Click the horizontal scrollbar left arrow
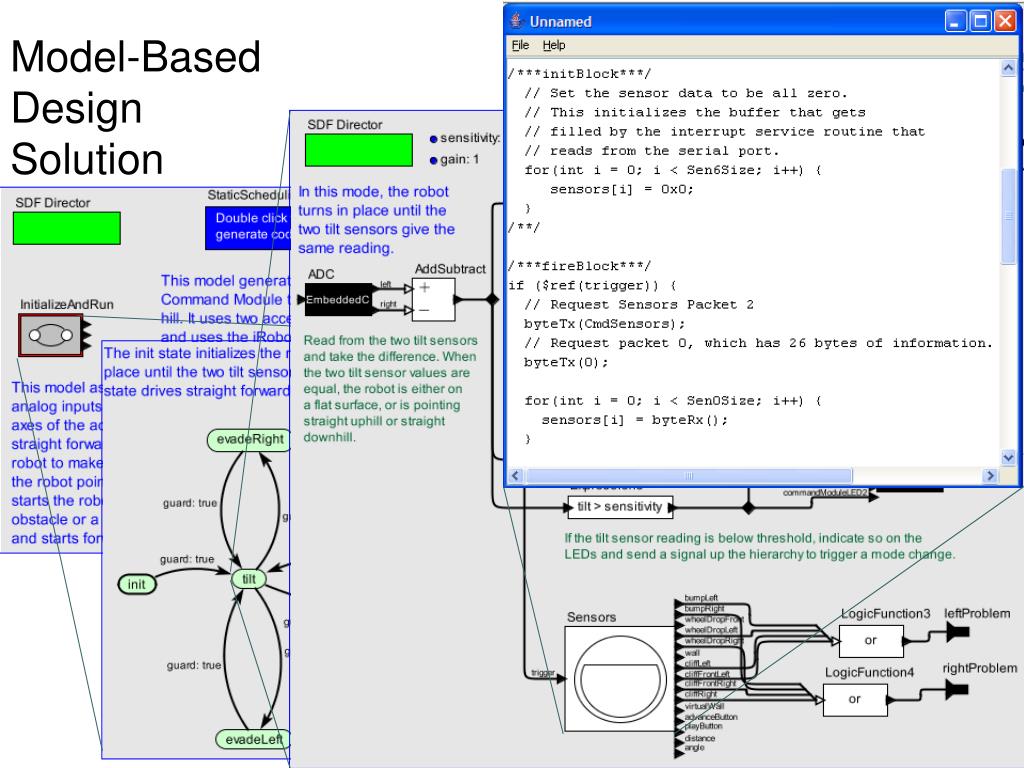The width and height of the screenshot is (1024, 768). 515,475
